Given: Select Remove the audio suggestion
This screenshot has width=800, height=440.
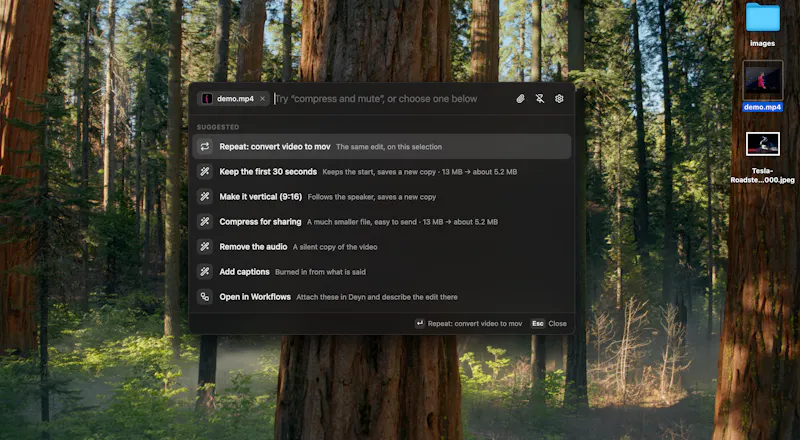Looking at the screenshot, I should pyautogui.click(x=382, y=247).
